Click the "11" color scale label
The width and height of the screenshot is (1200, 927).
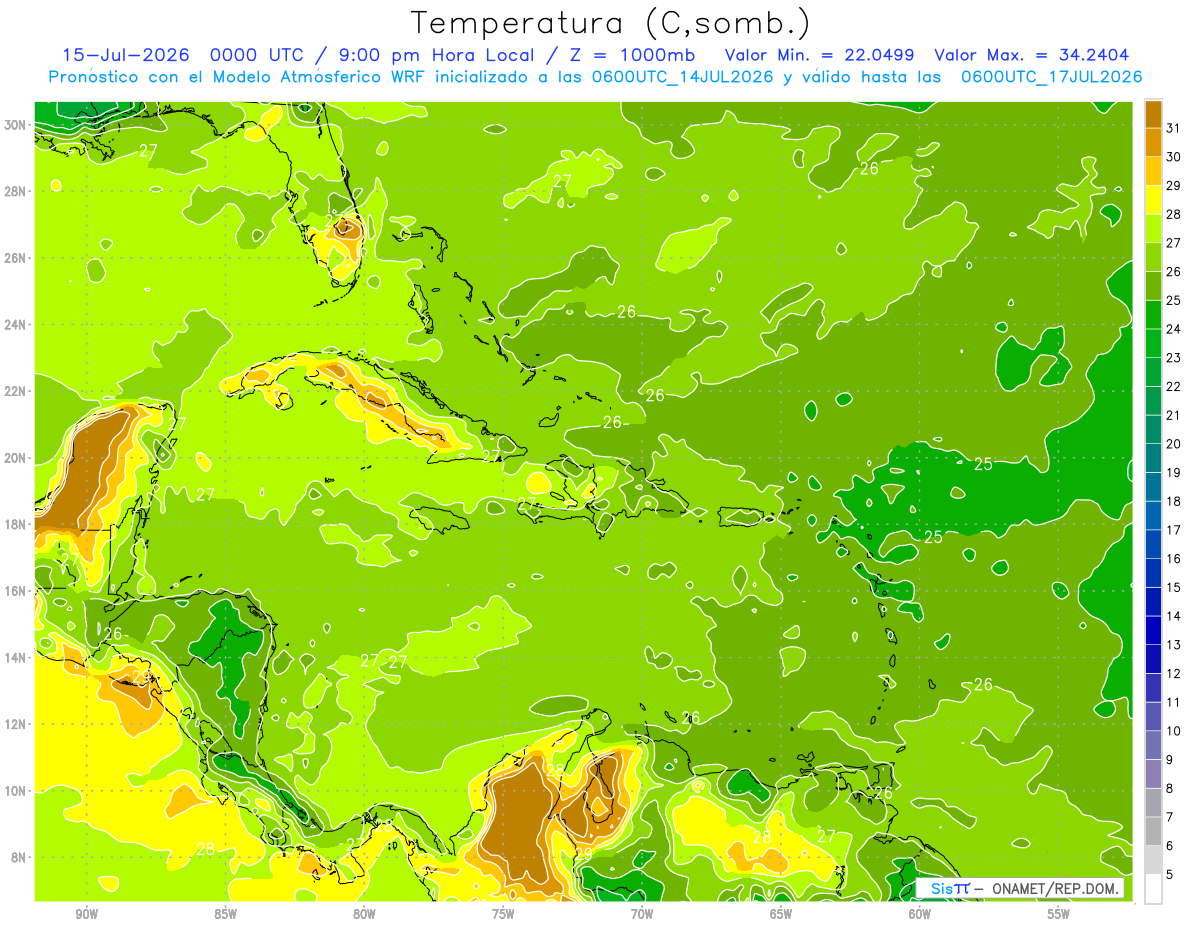(x=1174, y=703)
